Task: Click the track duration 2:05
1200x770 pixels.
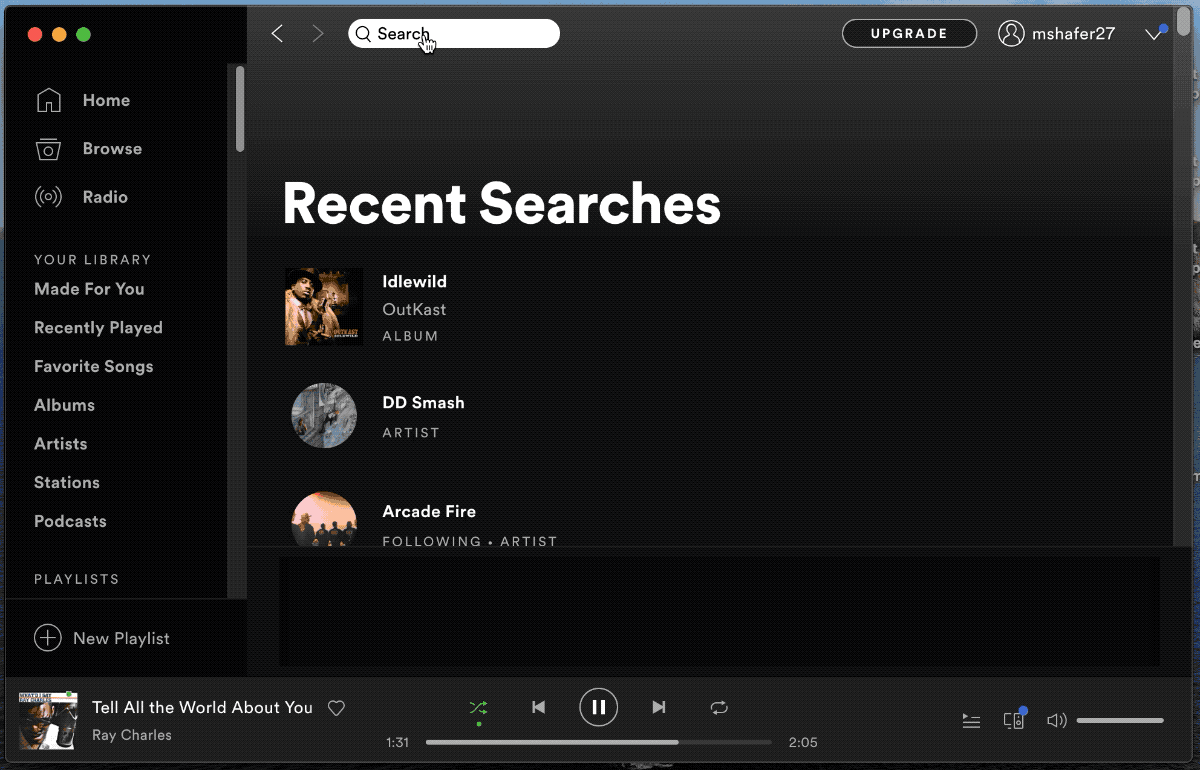Action: tap(803, 743)
